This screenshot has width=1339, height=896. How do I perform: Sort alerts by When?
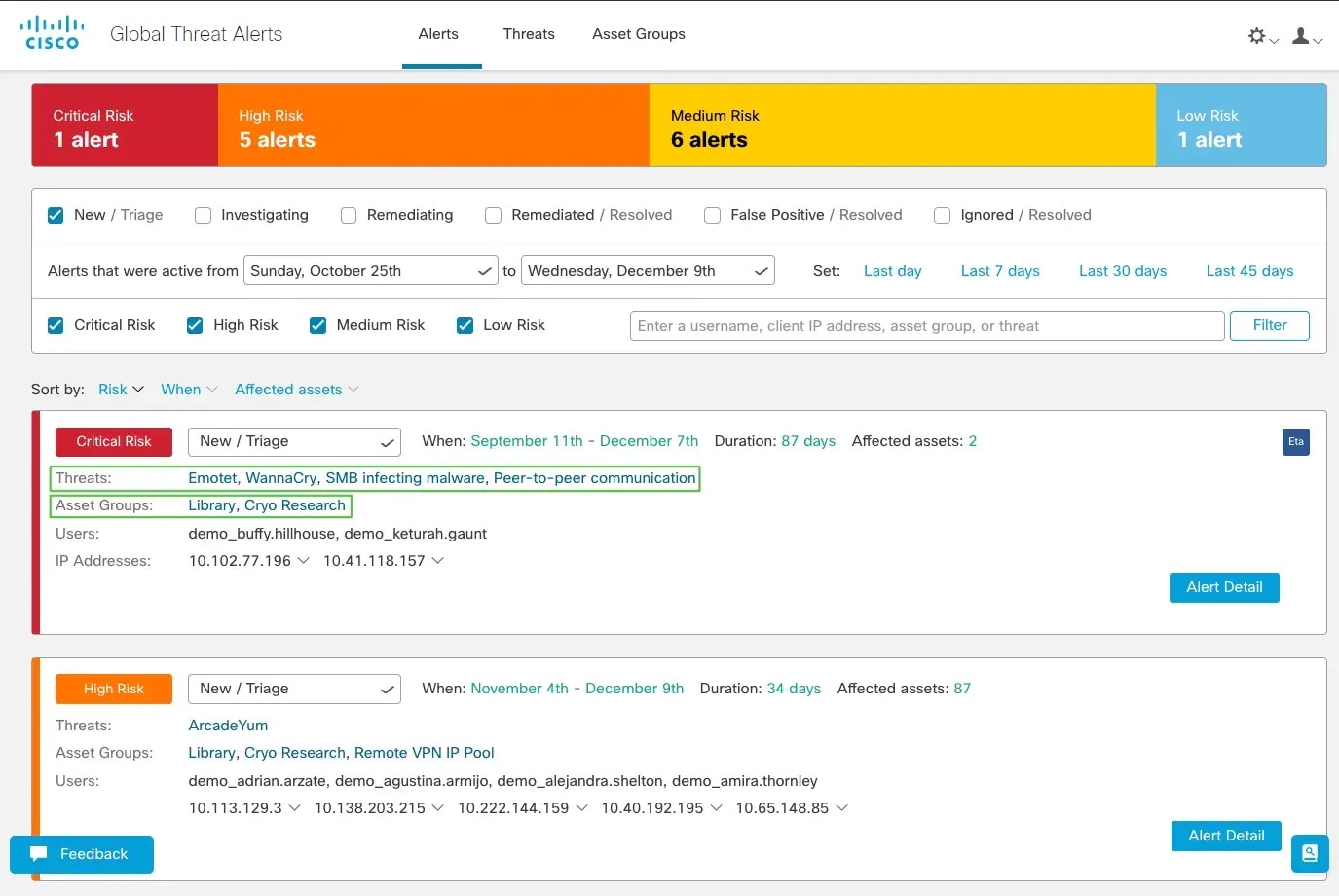[189, 390]
